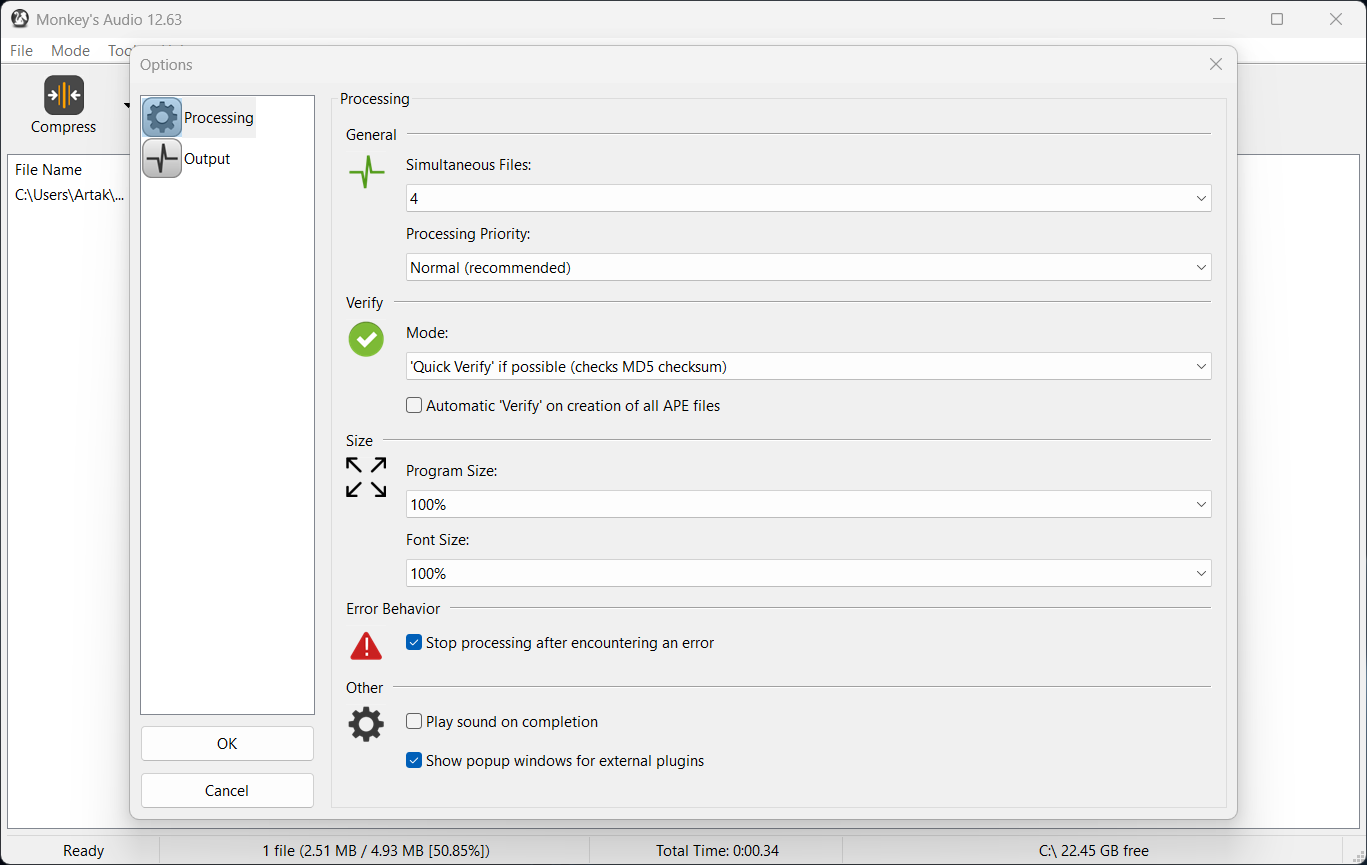
Task: Click the green checkmark Verify icon
Action: click(x=366, y=339)
